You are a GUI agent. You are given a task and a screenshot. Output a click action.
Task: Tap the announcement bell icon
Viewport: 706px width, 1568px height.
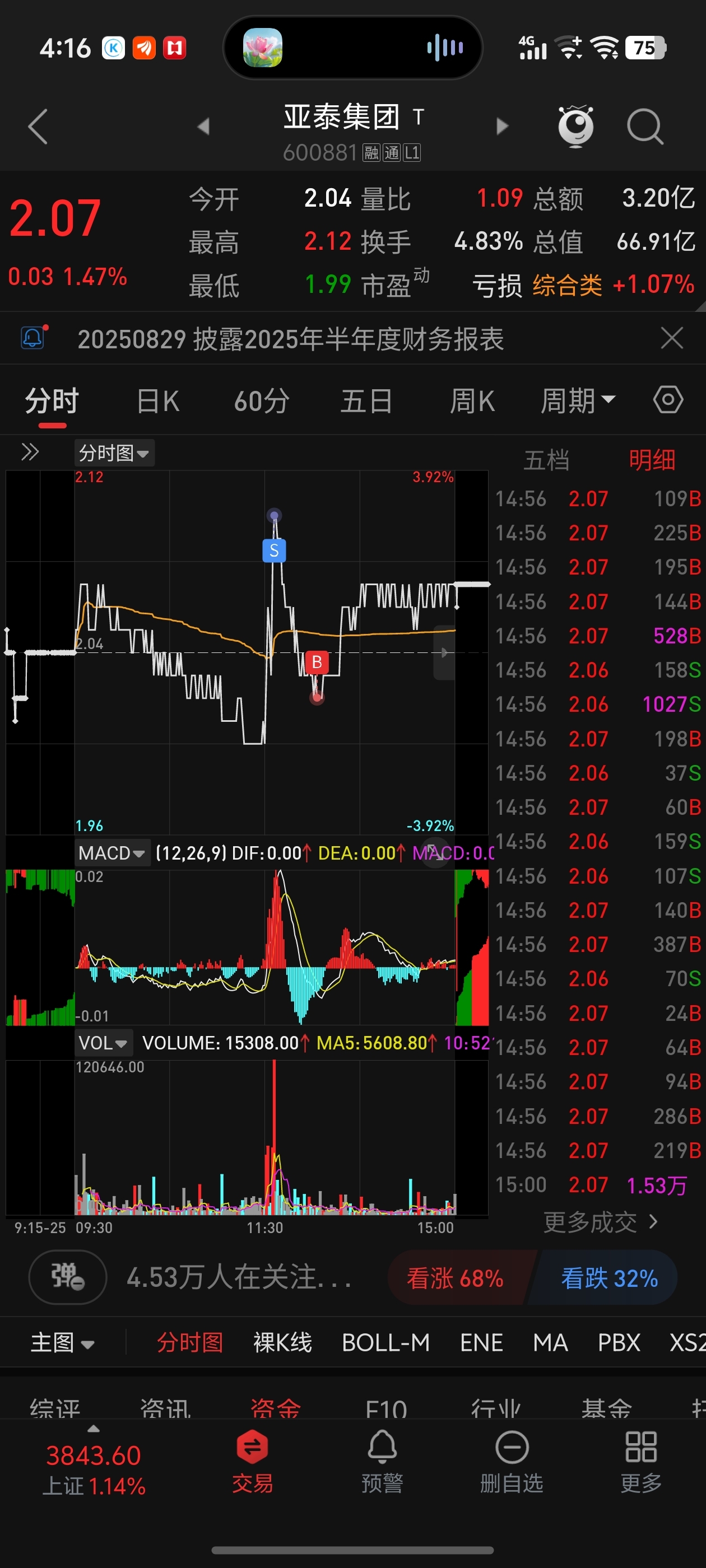(34, 337)
